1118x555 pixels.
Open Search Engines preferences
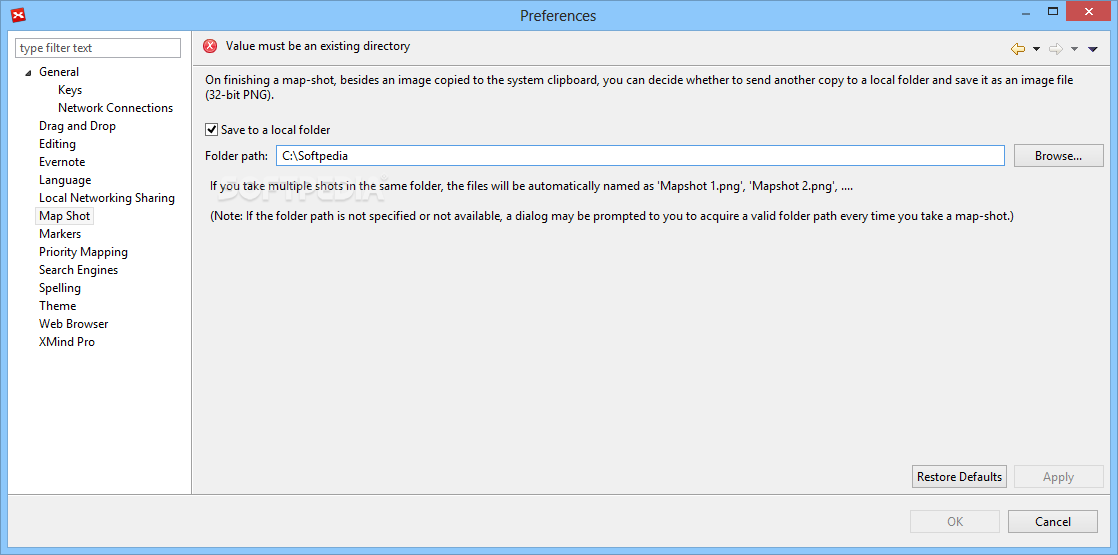pyautogui.click(x=78, y=270)
